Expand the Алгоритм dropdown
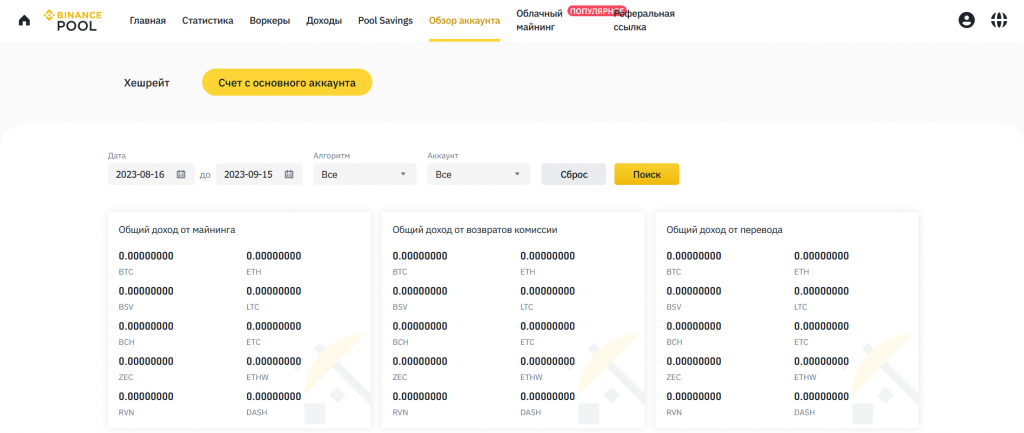The image size is (1024, 433). pos(364,174)
